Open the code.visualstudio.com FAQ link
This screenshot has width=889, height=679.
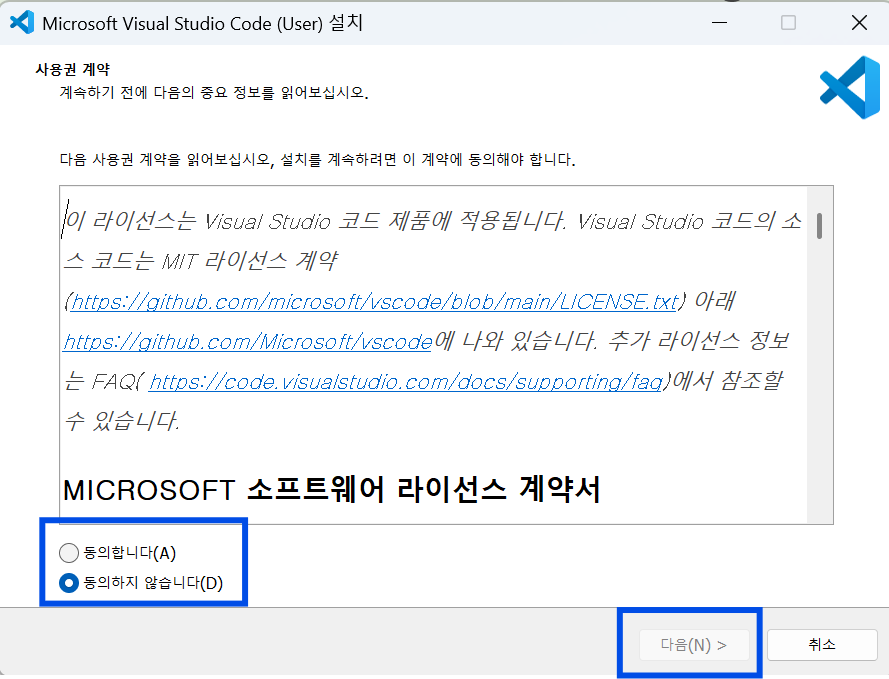(405, 382)
